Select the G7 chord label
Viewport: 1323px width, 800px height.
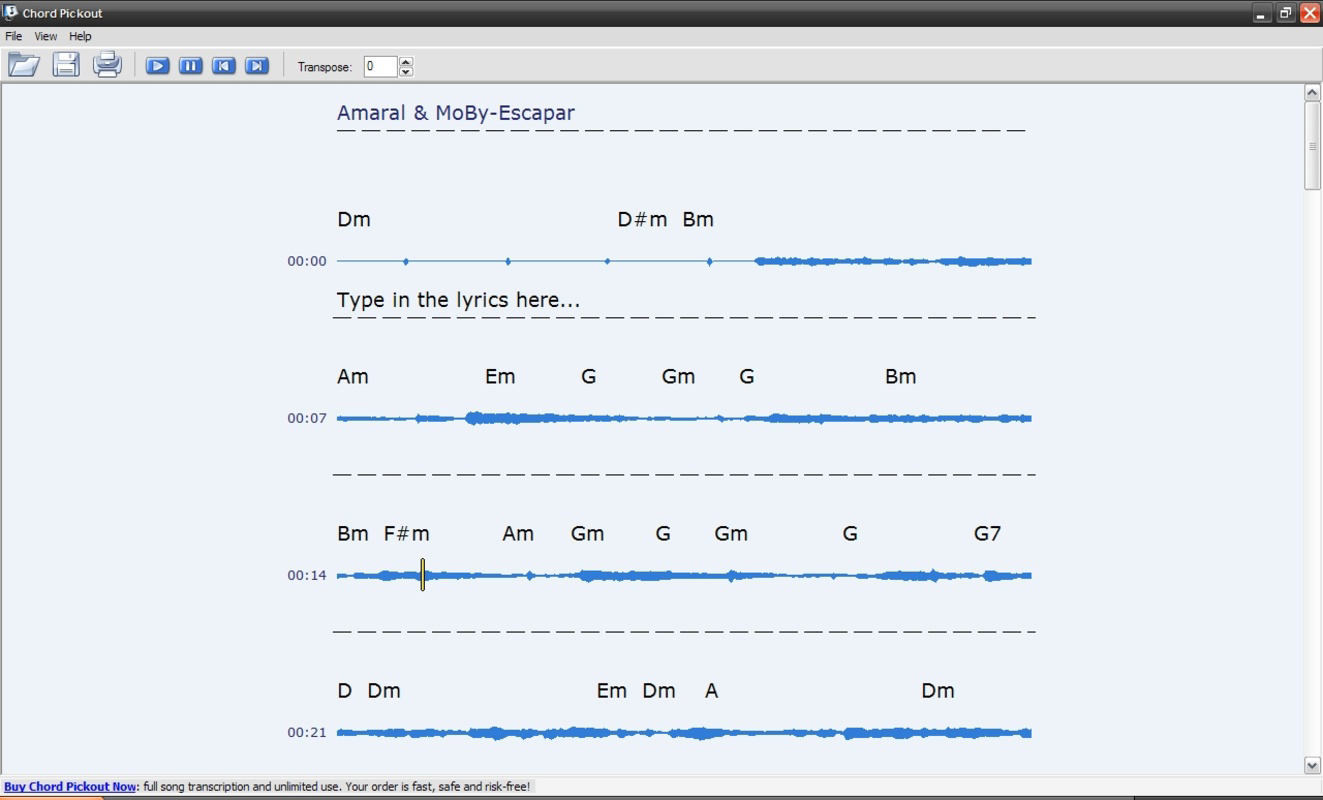[x=987, y=533]
